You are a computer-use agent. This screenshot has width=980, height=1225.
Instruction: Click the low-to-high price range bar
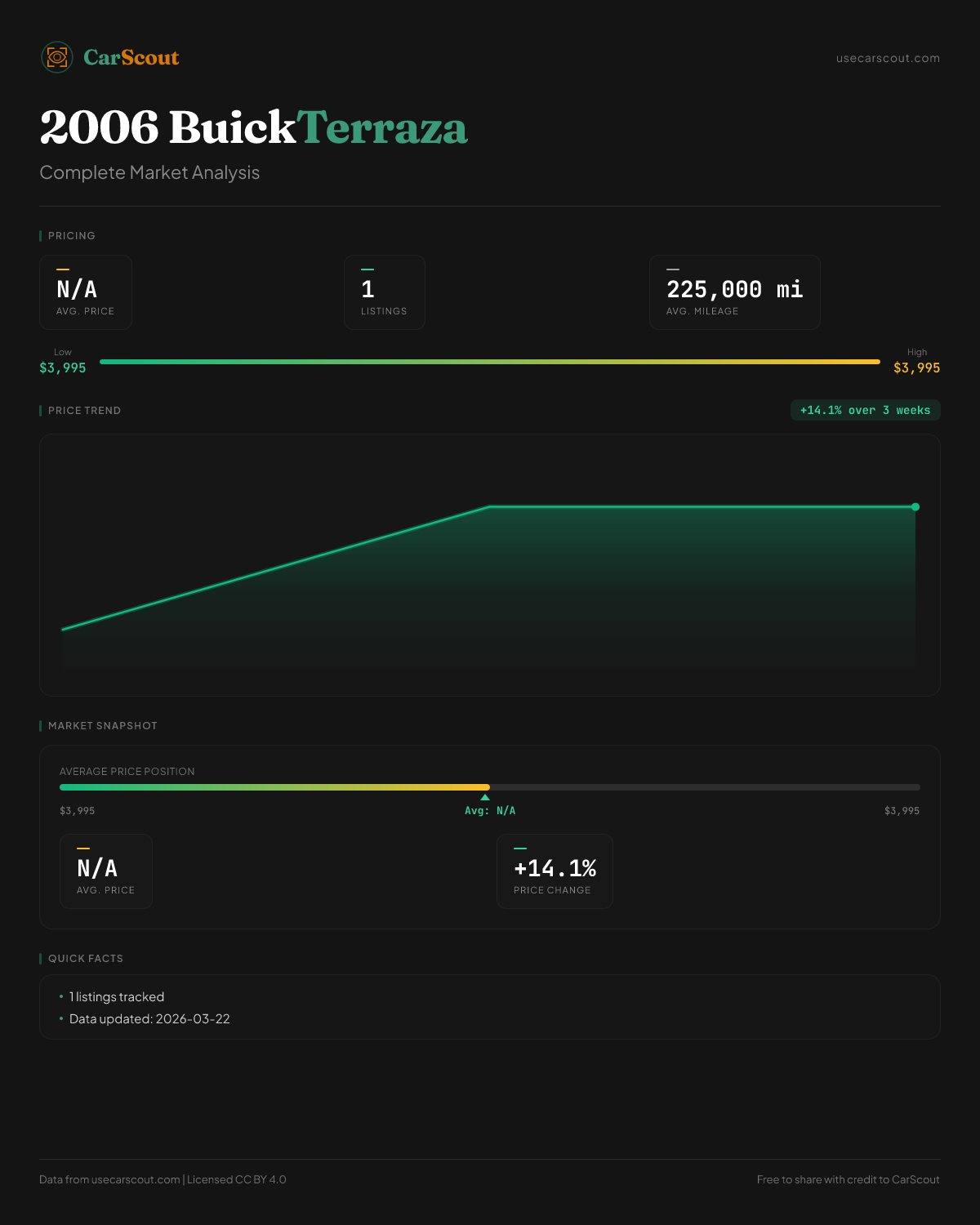pyautogui.click(x=490, y=362)
